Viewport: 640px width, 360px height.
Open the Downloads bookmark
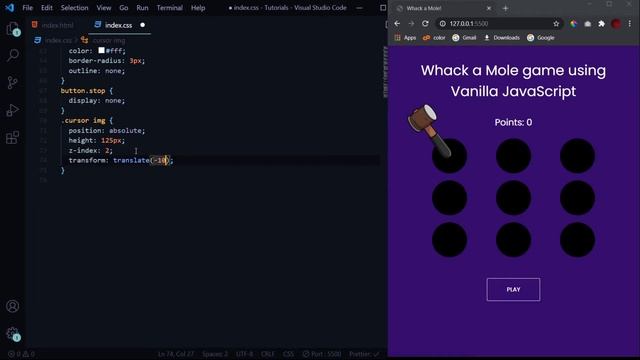coord(502,38)
